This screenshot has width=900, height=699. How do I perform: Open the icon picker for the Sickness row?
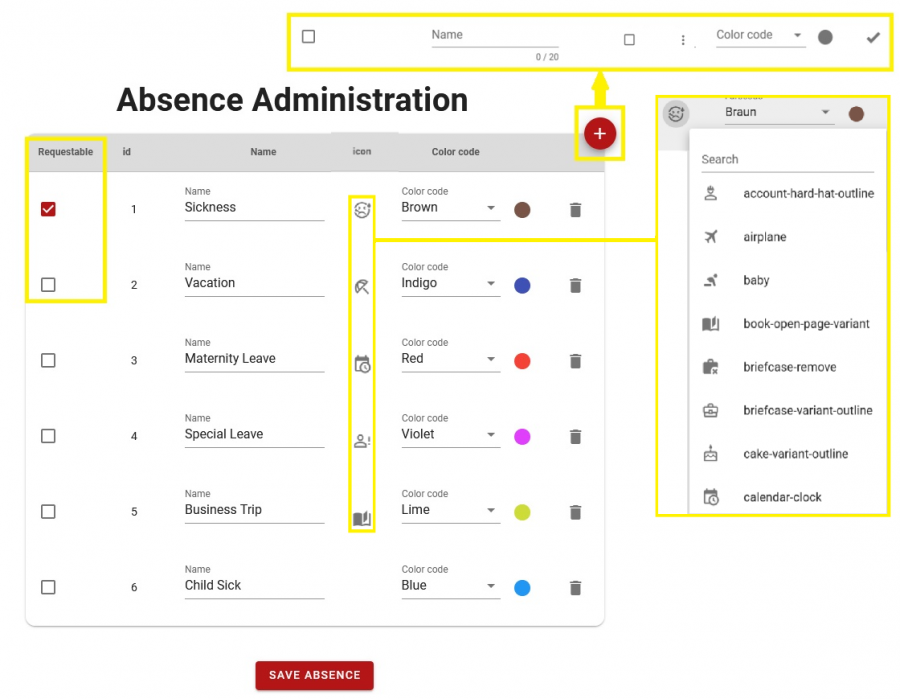pos(362,209)
